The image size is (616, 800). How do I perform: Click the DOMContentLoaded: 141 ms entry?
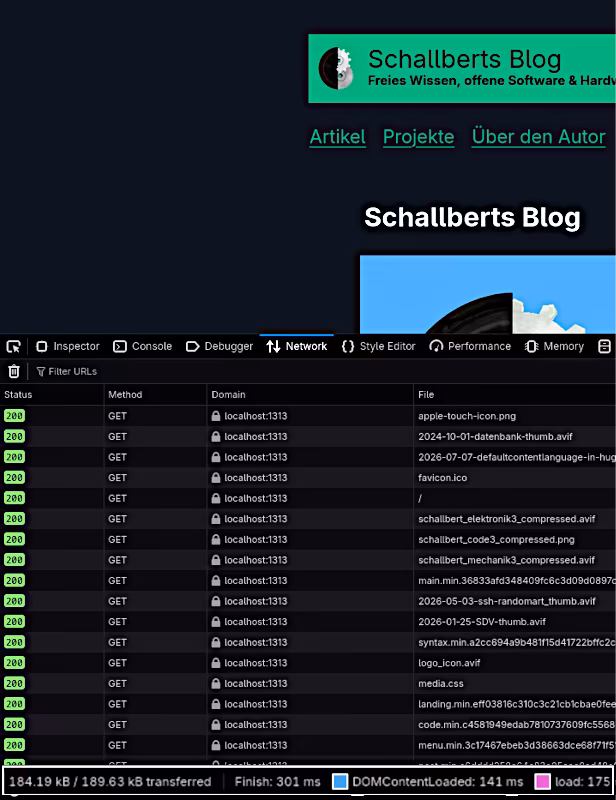[x=437, y=782]
